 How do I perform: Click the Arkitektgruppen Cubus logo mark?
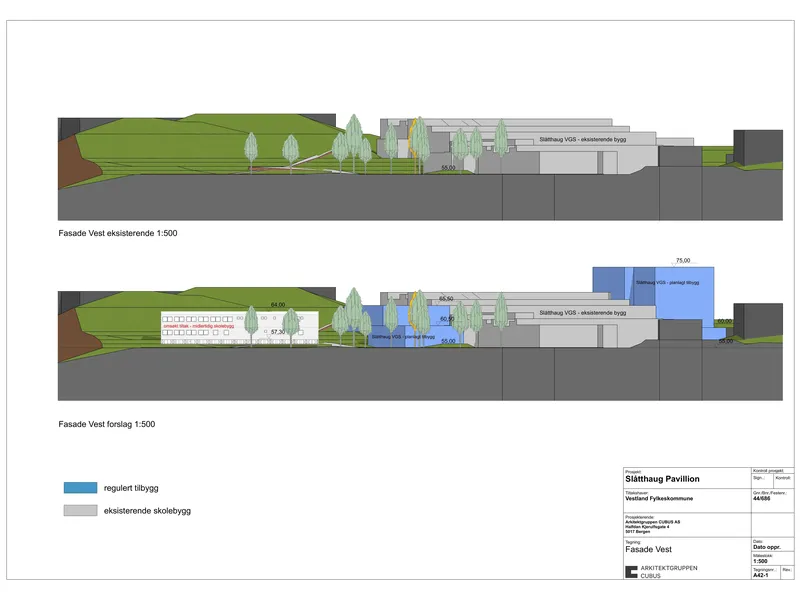click(x=631, y=571)
